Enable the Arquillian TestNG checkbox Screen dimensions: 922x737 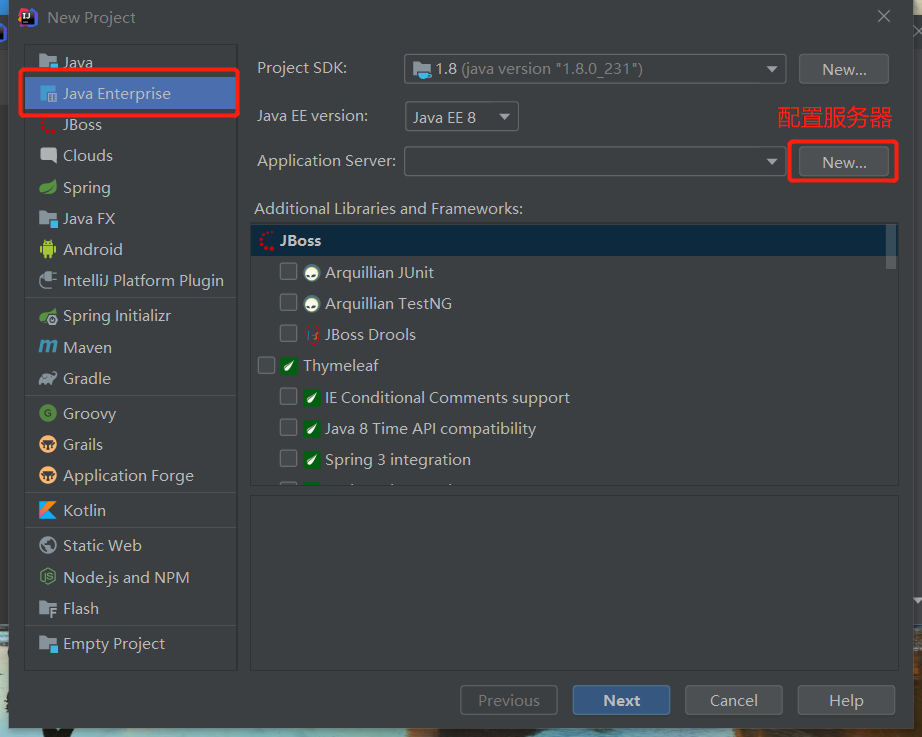(x=288, y=302)
